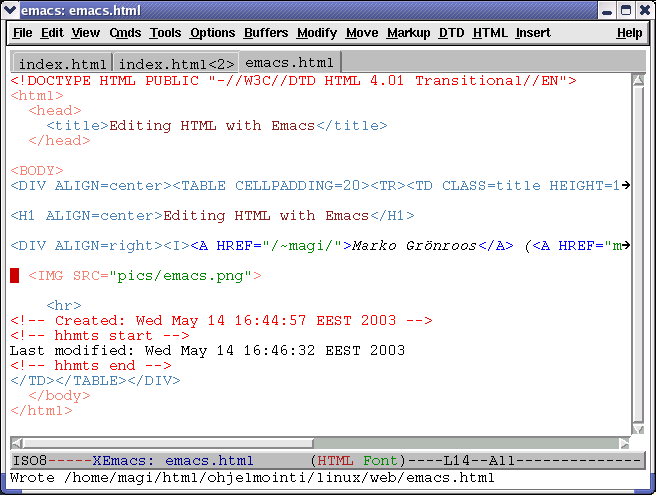
Task: Click the left arrow of horizontal scrollbar
Action: tap(16, 442)
